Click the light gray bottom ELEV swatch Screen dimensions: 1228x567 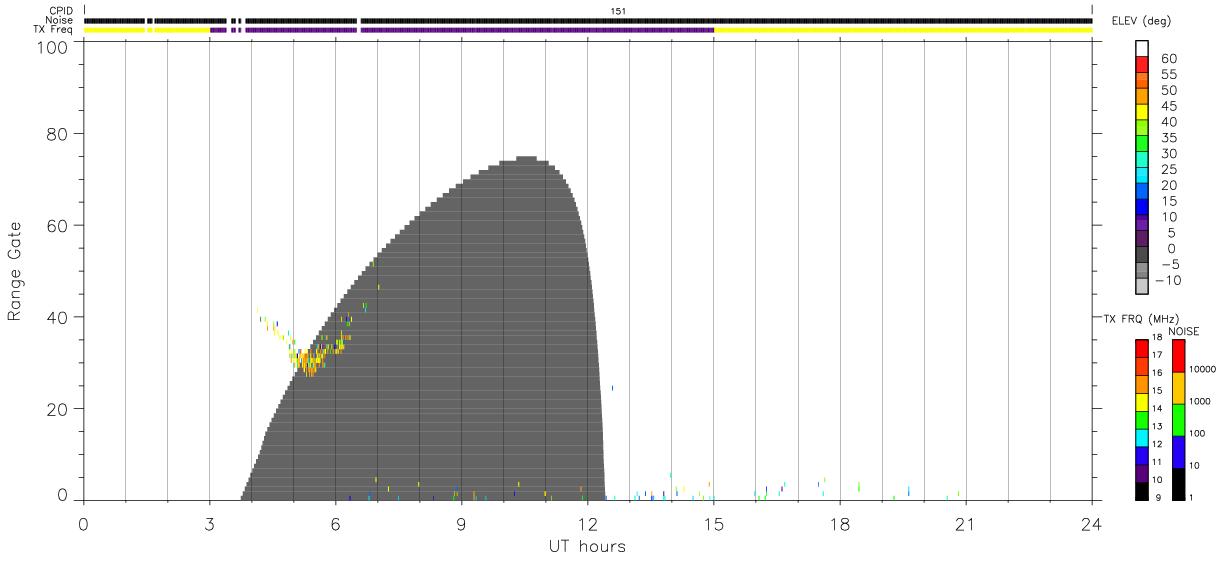point(1142,287)
